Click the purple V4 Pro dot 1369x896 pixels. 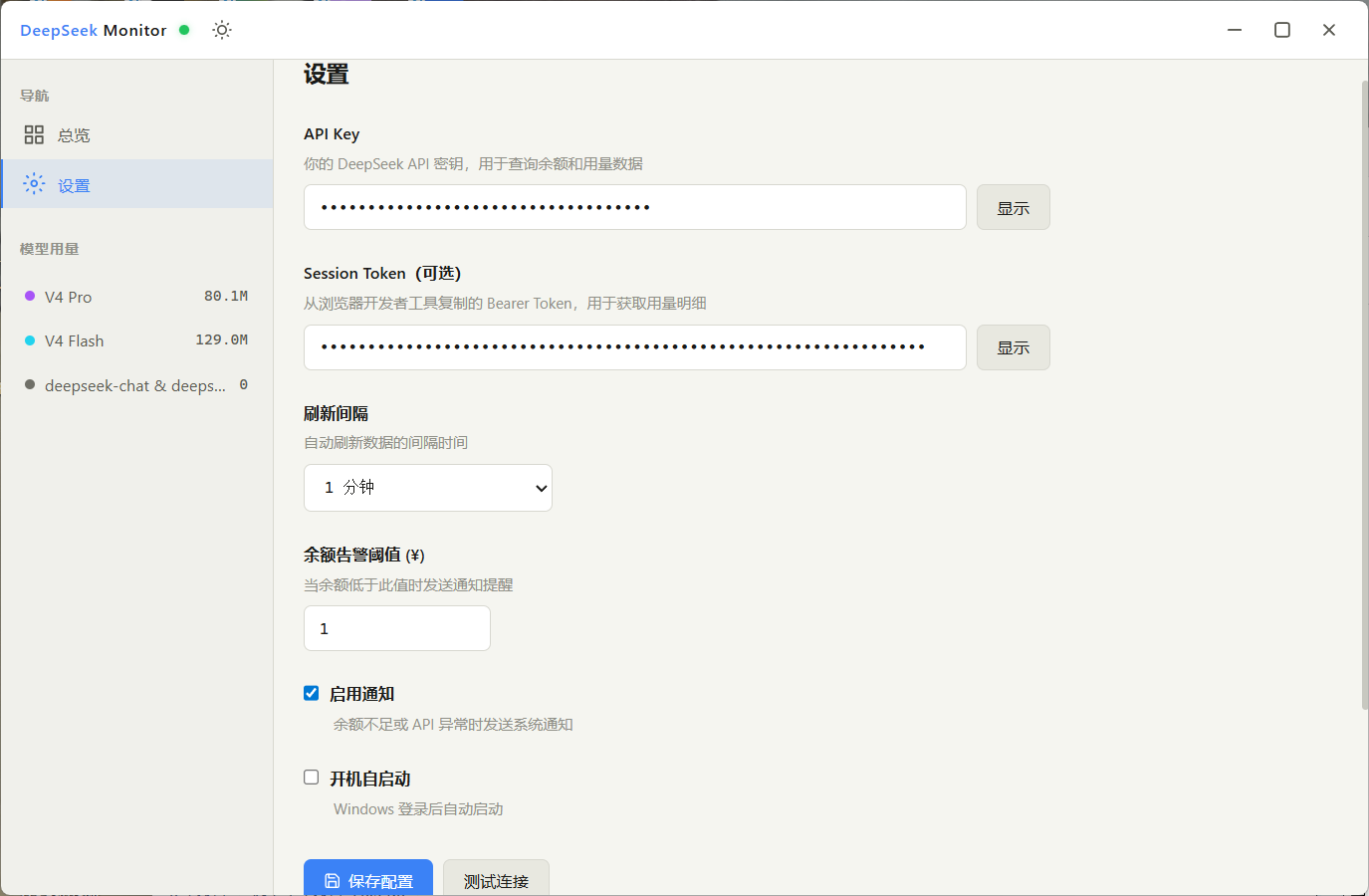pyautogui.click(x=30, y=296)
